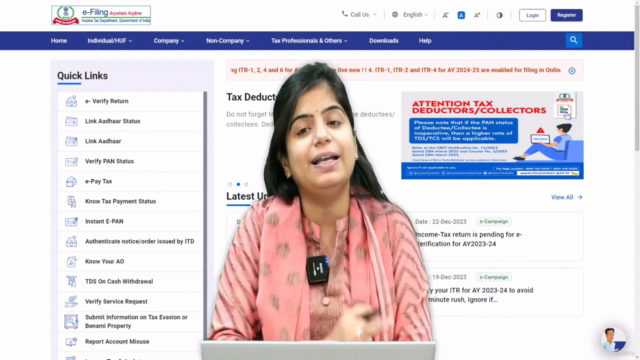Screen dimensions: 640x360
Task: Open the Downloads menu item
Action: point(384,41)
